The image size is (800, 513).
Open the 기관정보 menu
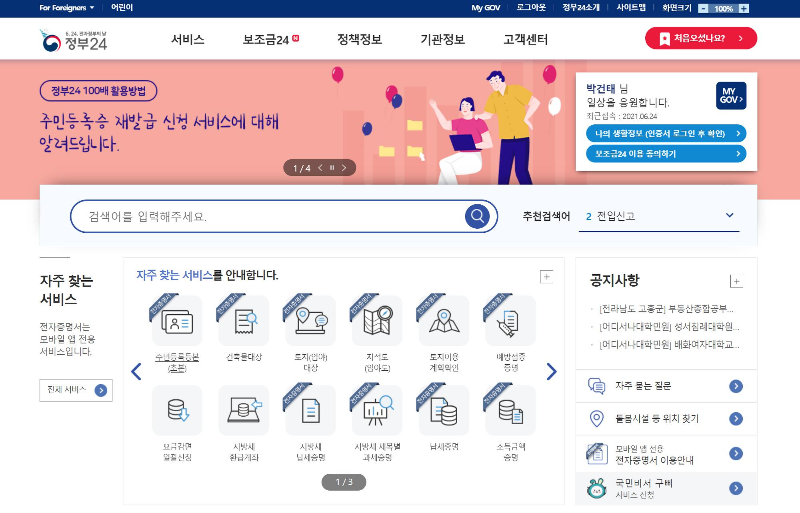click(442, 40)
